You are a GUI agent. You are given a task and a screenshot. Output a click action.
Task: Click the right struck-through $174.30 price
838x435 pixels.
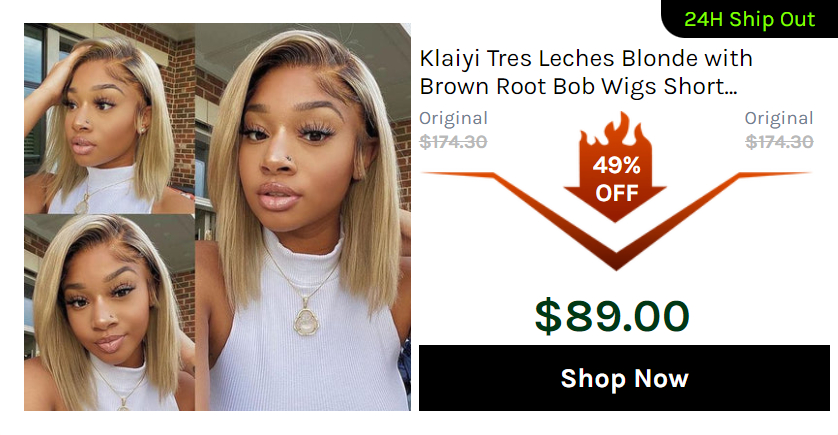779,142
